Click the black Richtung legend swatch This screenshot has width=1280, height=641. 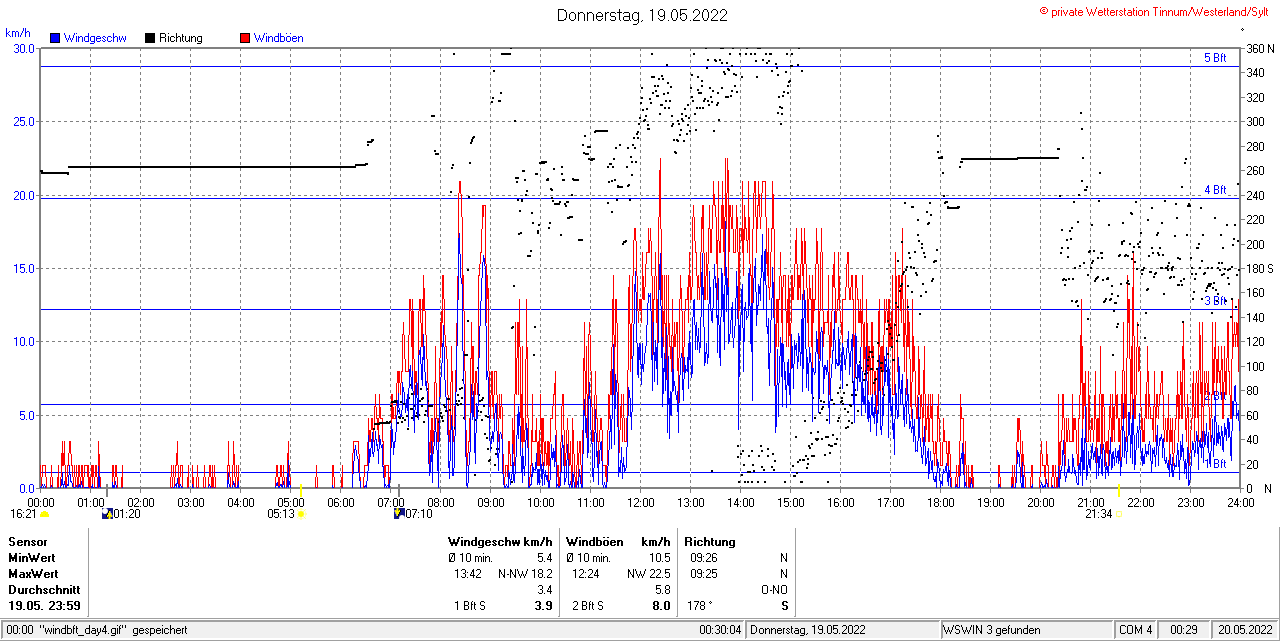(150, 38)
